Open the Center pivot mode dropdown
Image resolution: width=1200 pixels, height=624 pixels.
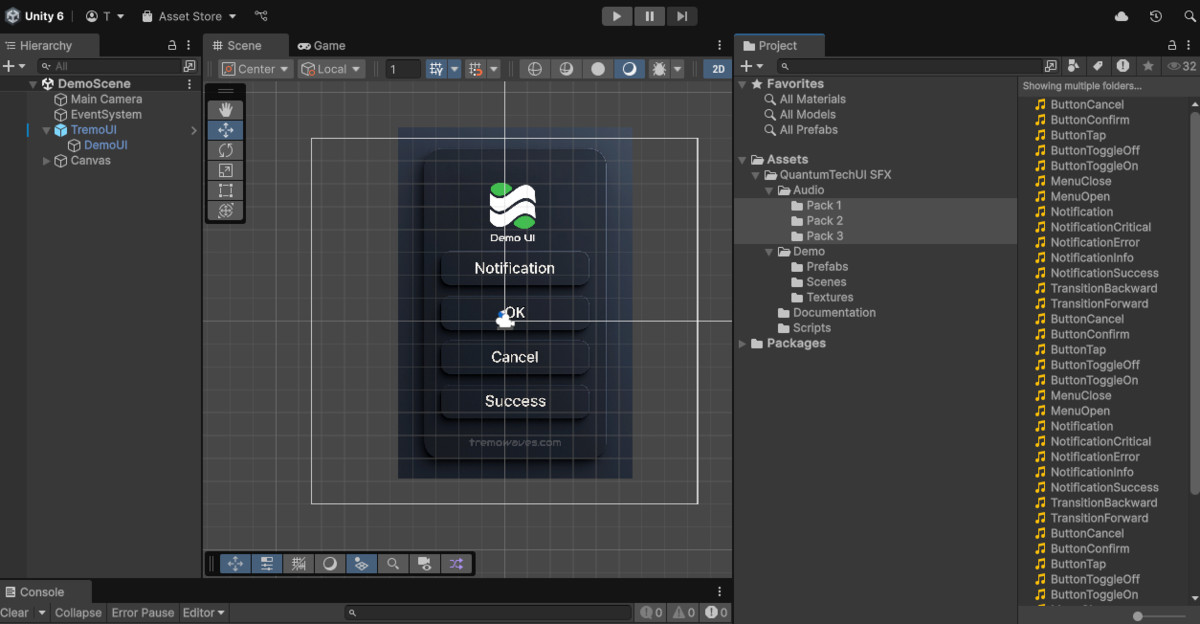pyautogui.click(x=256, y=69)
